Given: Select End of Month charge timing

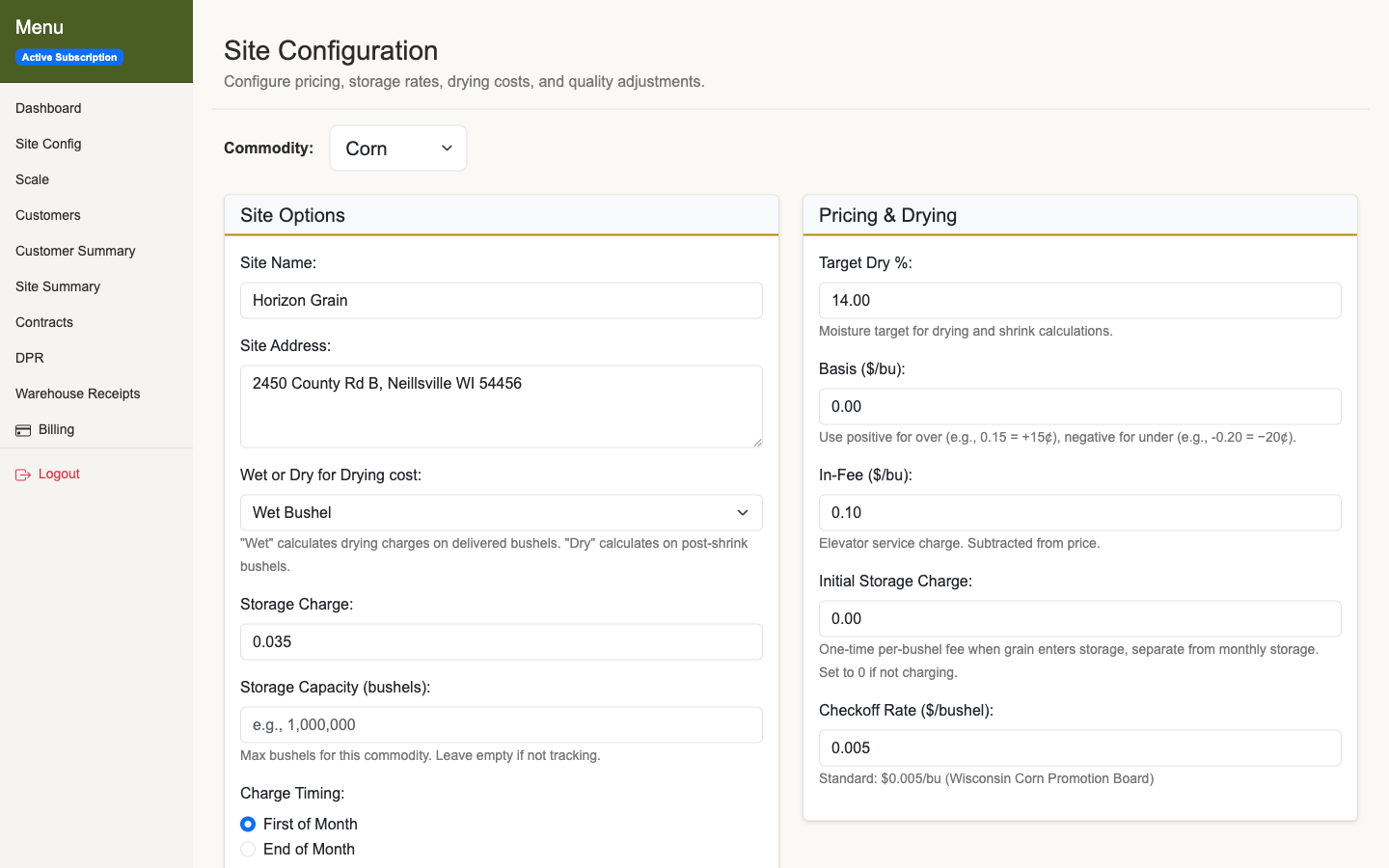Looking at the screenshot, I should pos(248,849).
